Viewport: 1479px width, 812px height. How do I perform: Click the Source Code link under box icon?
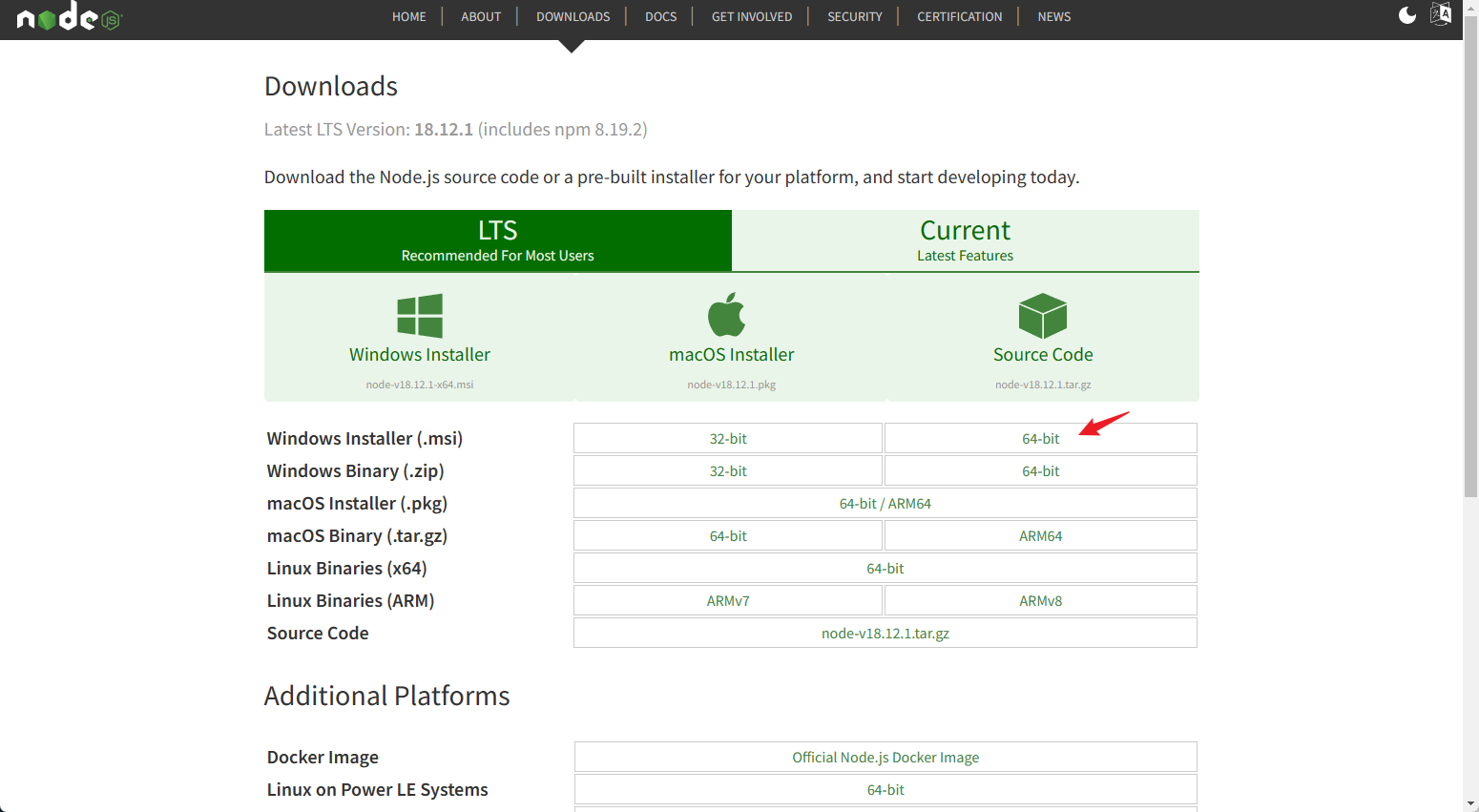click(1043, 355)
